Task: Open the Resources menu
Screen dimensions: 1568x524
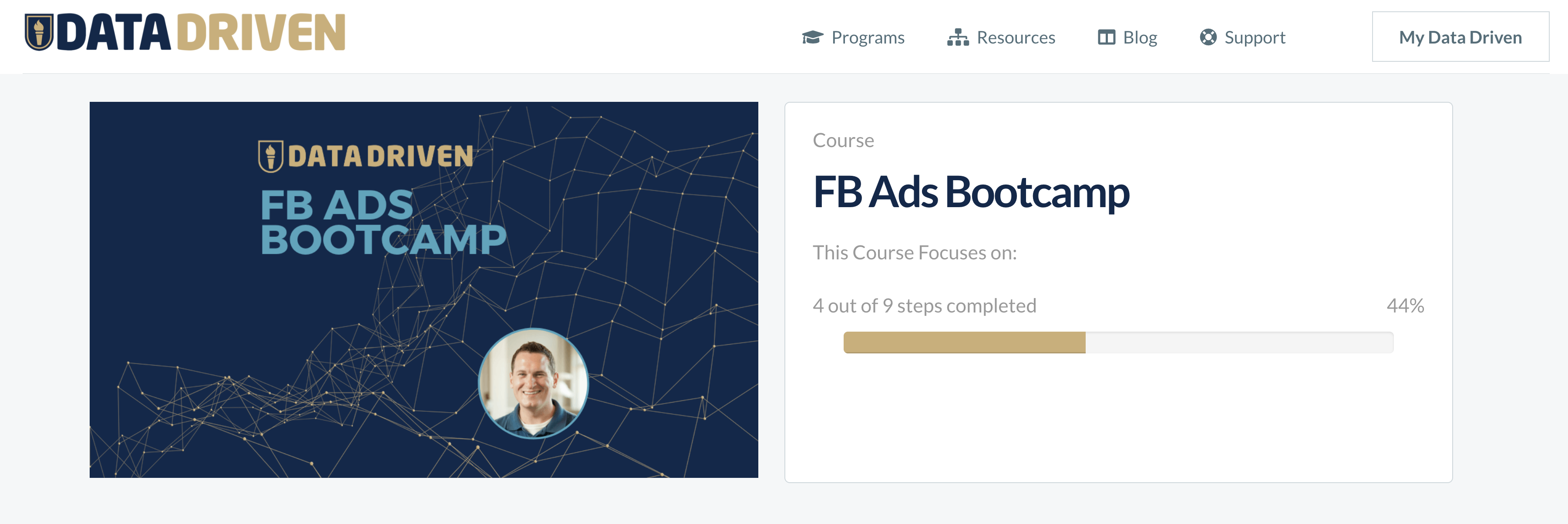Action: coord(1015,37)
